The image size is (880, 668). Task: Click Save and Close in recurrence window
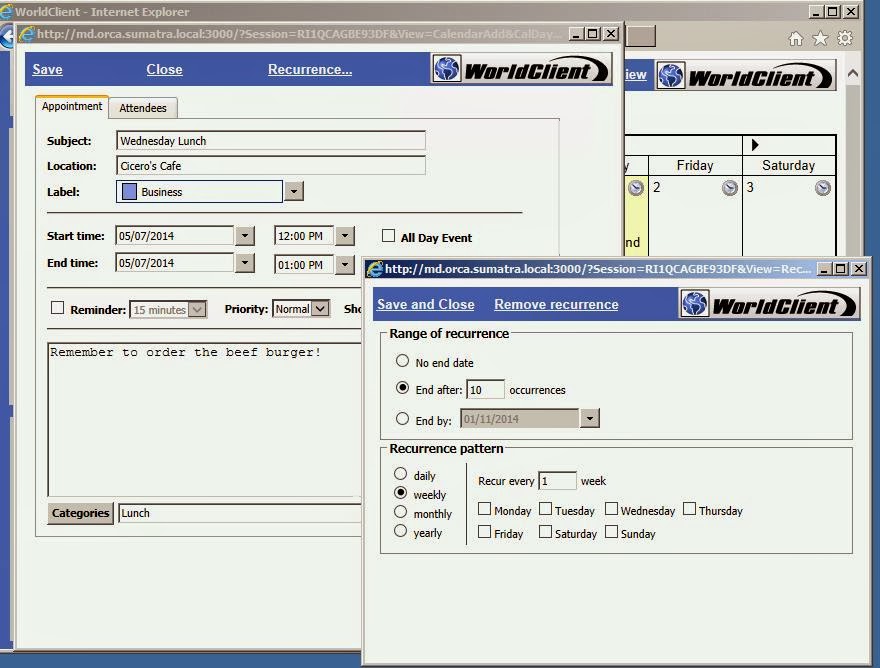[x=425, y=304]
